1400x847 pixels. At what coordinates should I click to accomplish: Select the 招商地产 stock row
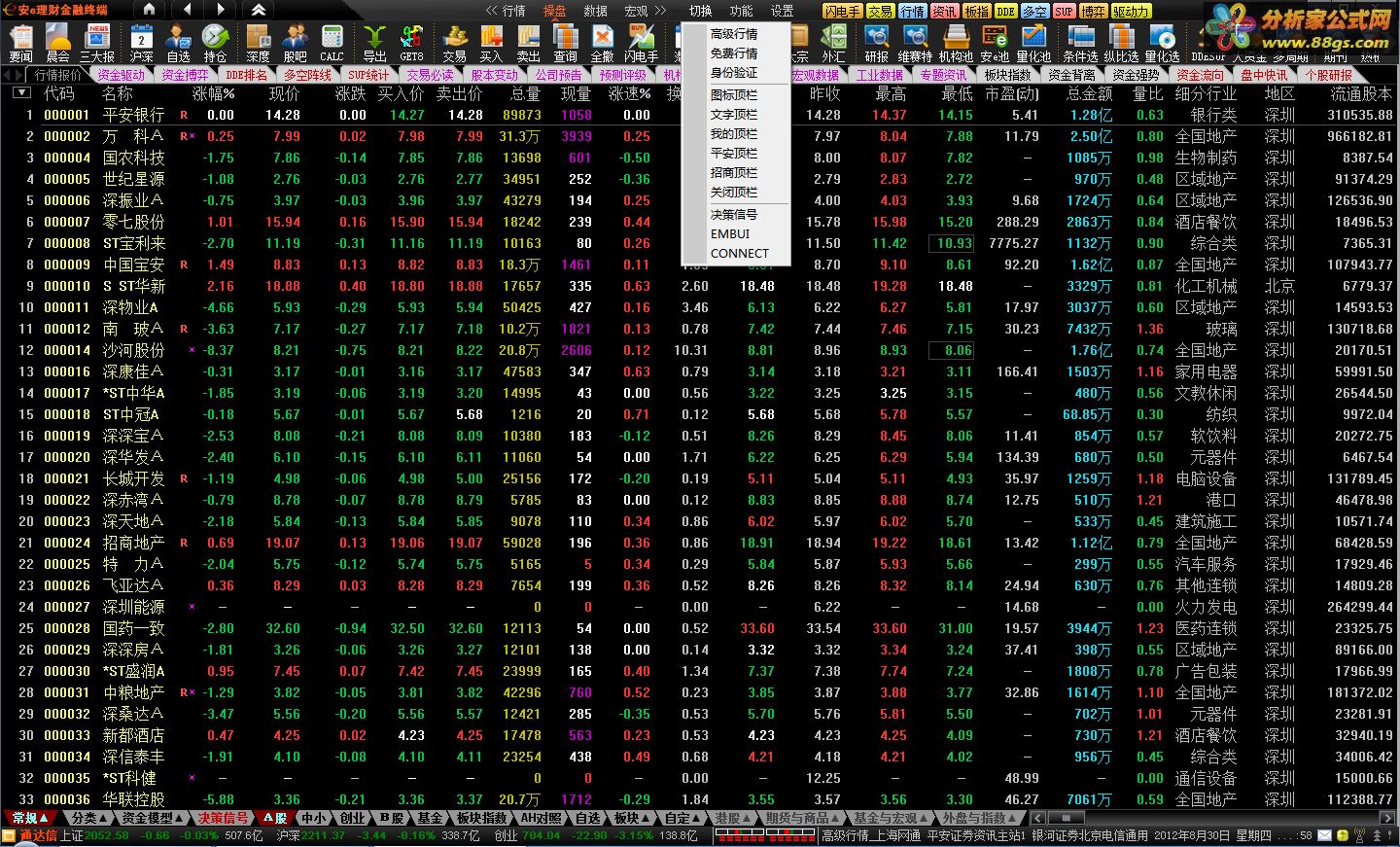pyautogui.click(x=700, y=543)
